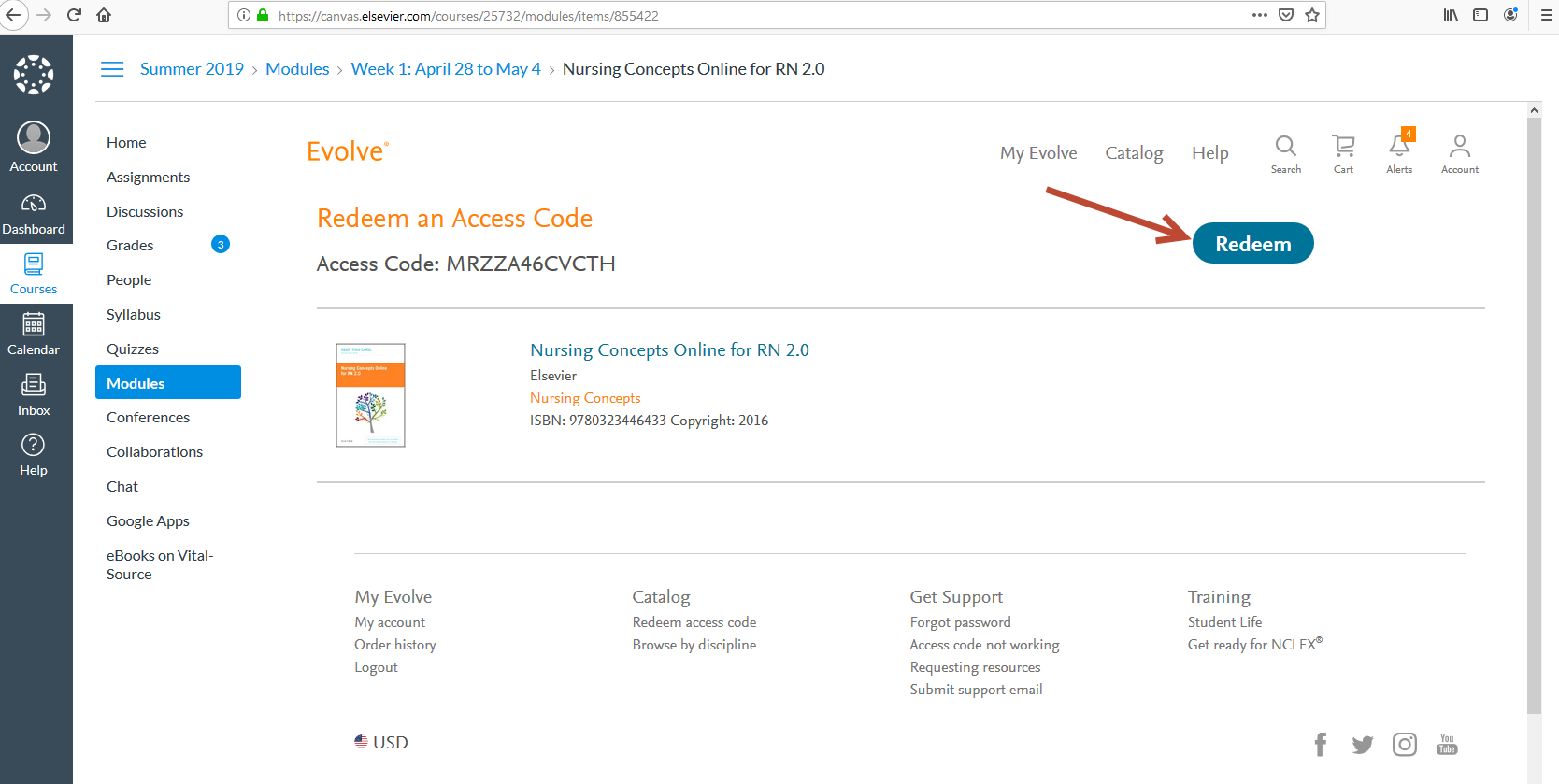The width and height of the screenshot is (1559, 784).
Task: Change the USD currency selector
Action: point(381,742)
